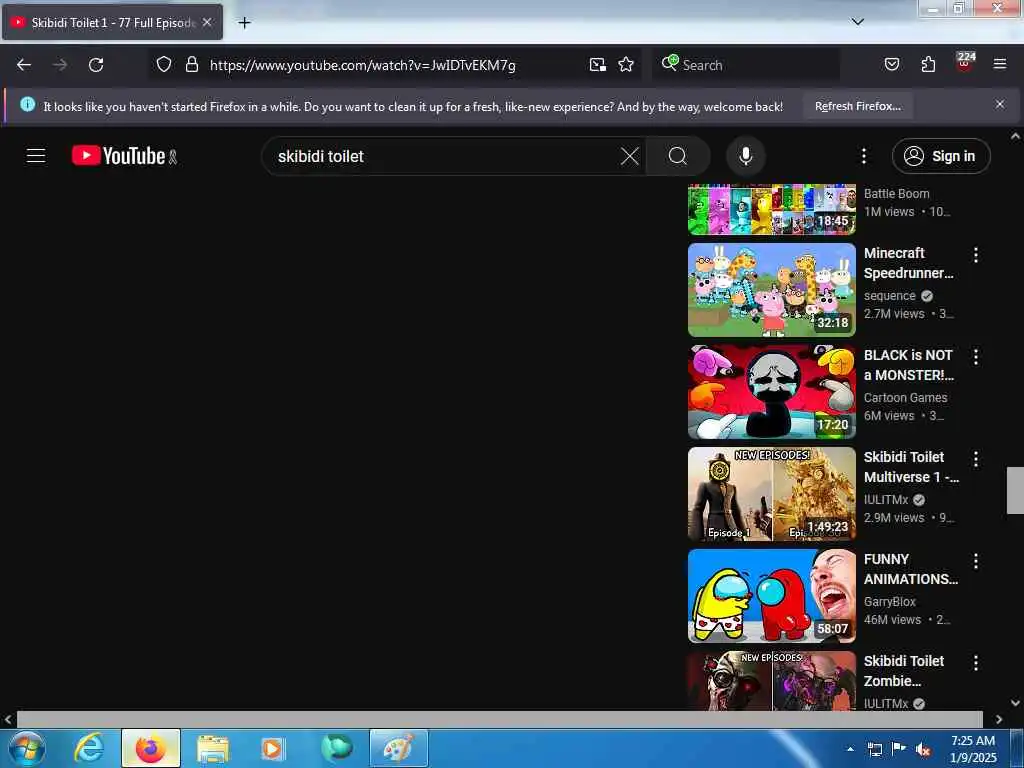Image resolution: width=1024 pixels, height=768 pixels.
Task: View site security padlock info
Action: (191, 65)
